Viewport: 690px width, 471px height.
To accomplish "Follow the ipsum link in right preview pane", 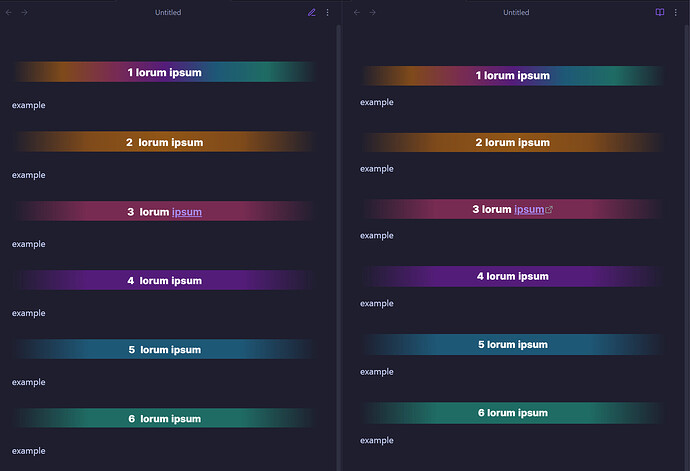I will [529, 210].
